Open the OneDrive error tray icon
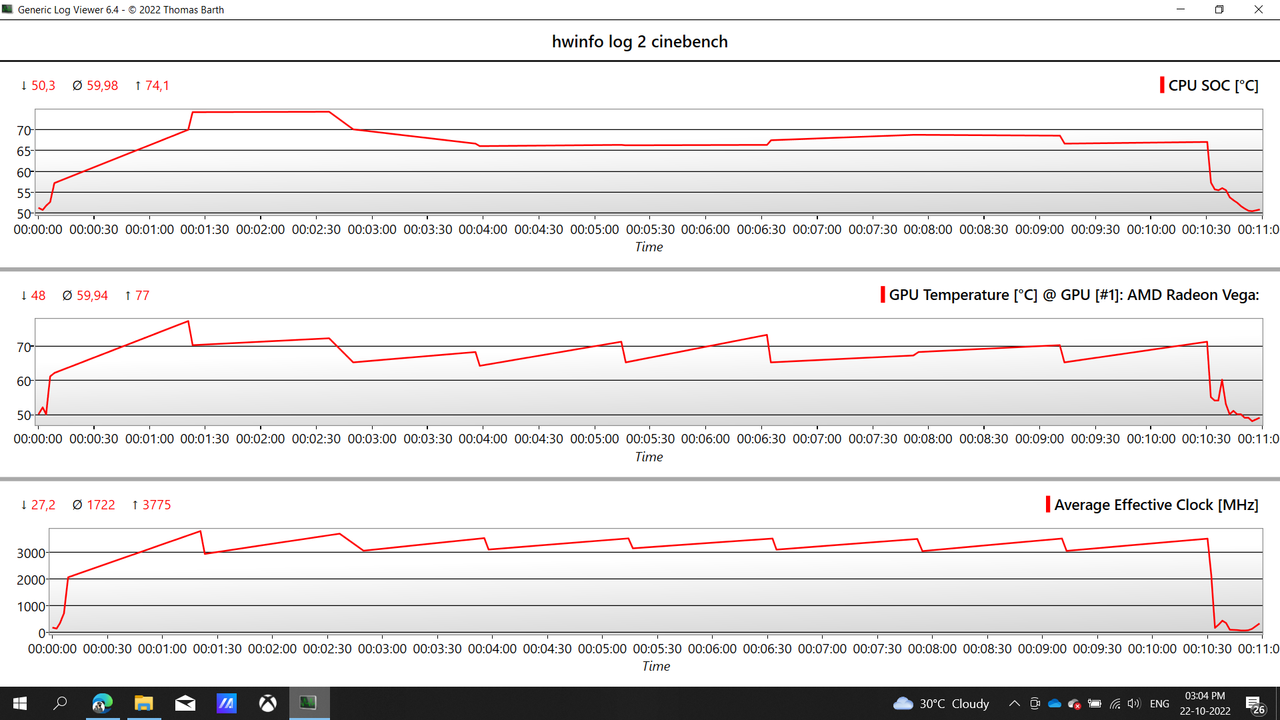The image size is (1280, 720). [1074, 704]
